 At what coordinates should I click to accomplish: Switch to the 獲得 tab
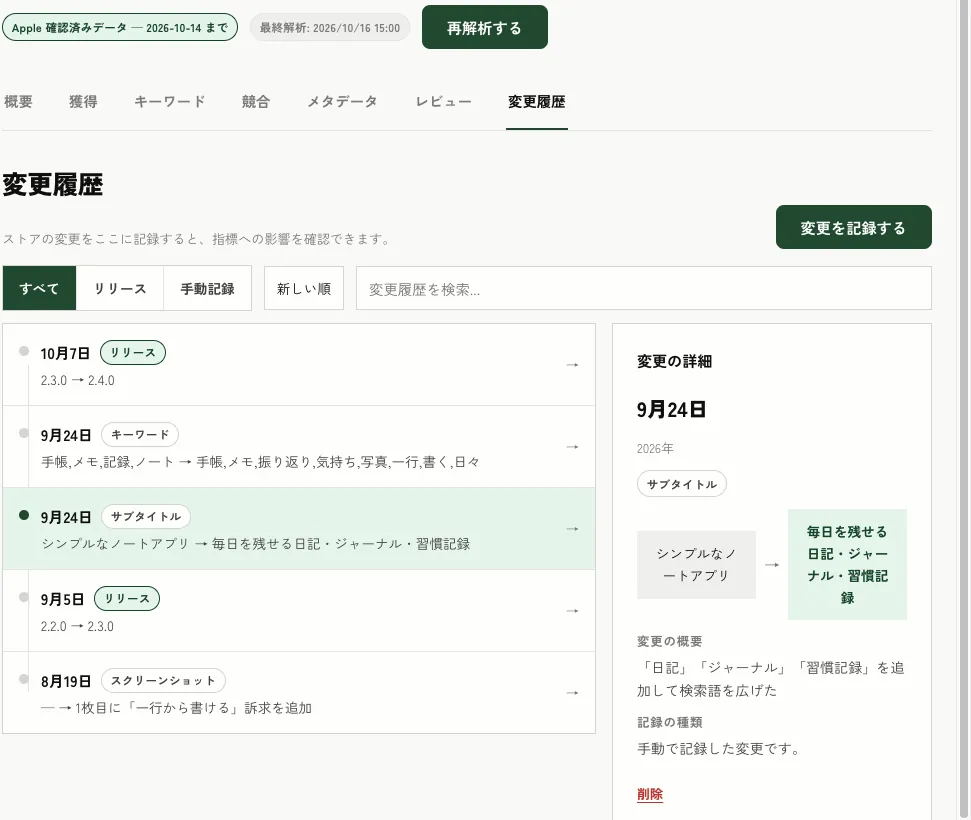point(83,102)
